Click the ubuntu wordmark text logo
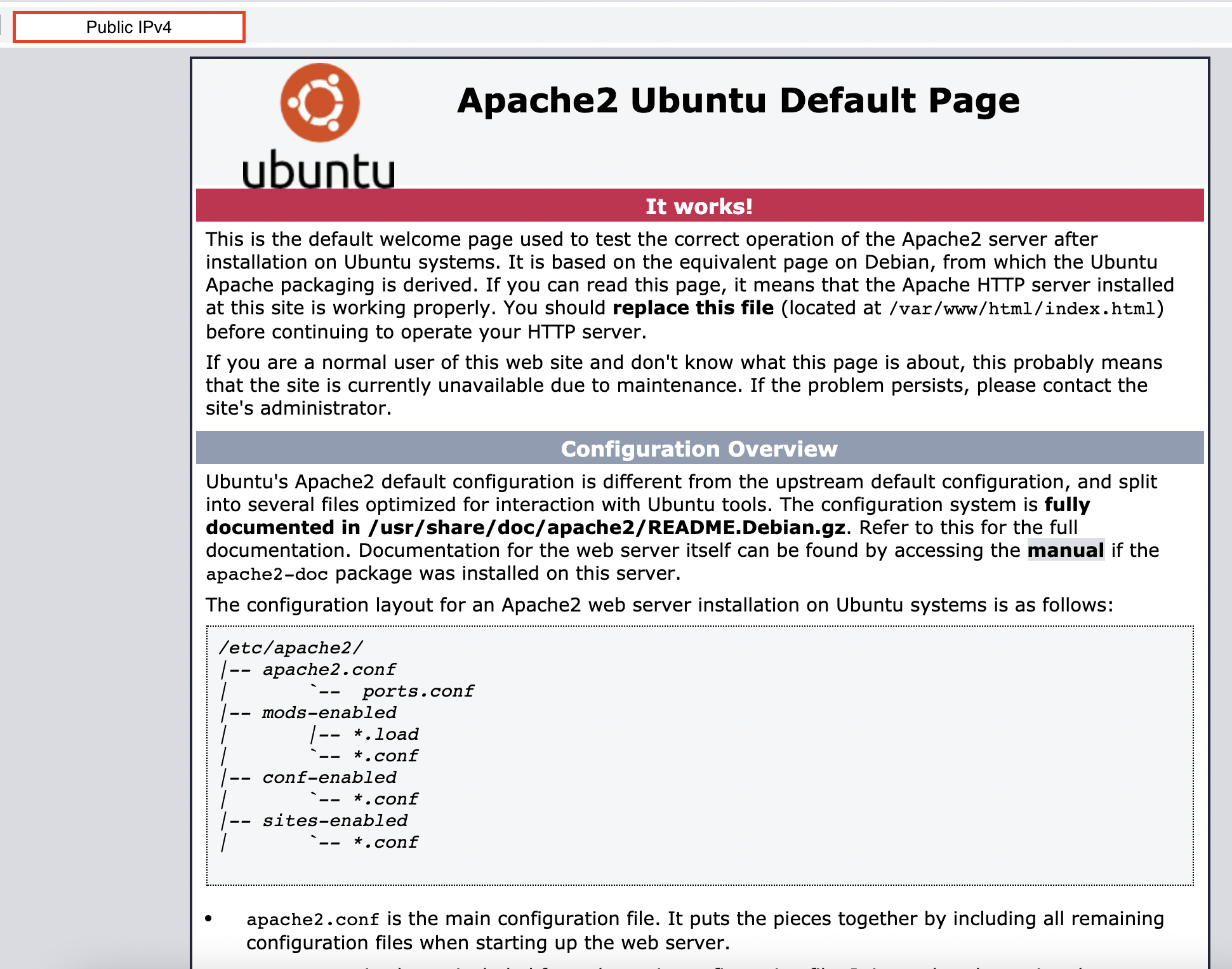1232x969 pixels. (x=318, y=169)
